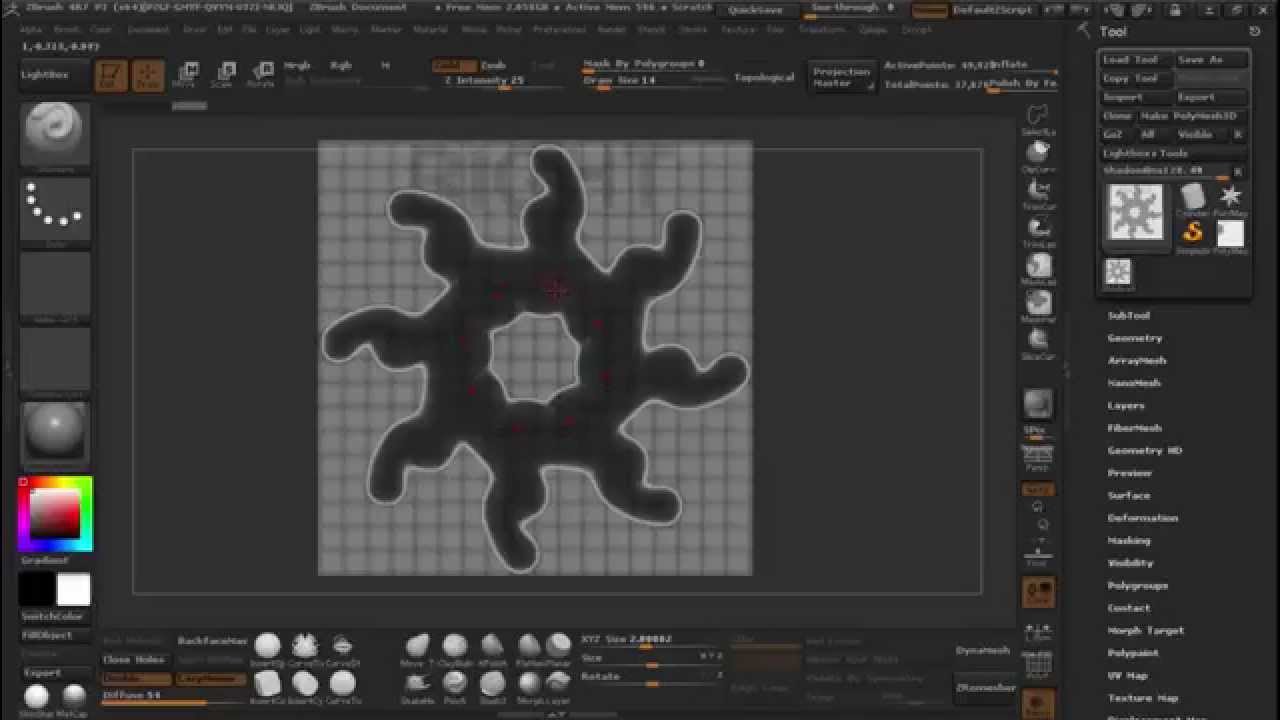Expand the ArrayMesh section
Screen dimensions: 1280x720
click(1137, 360)
